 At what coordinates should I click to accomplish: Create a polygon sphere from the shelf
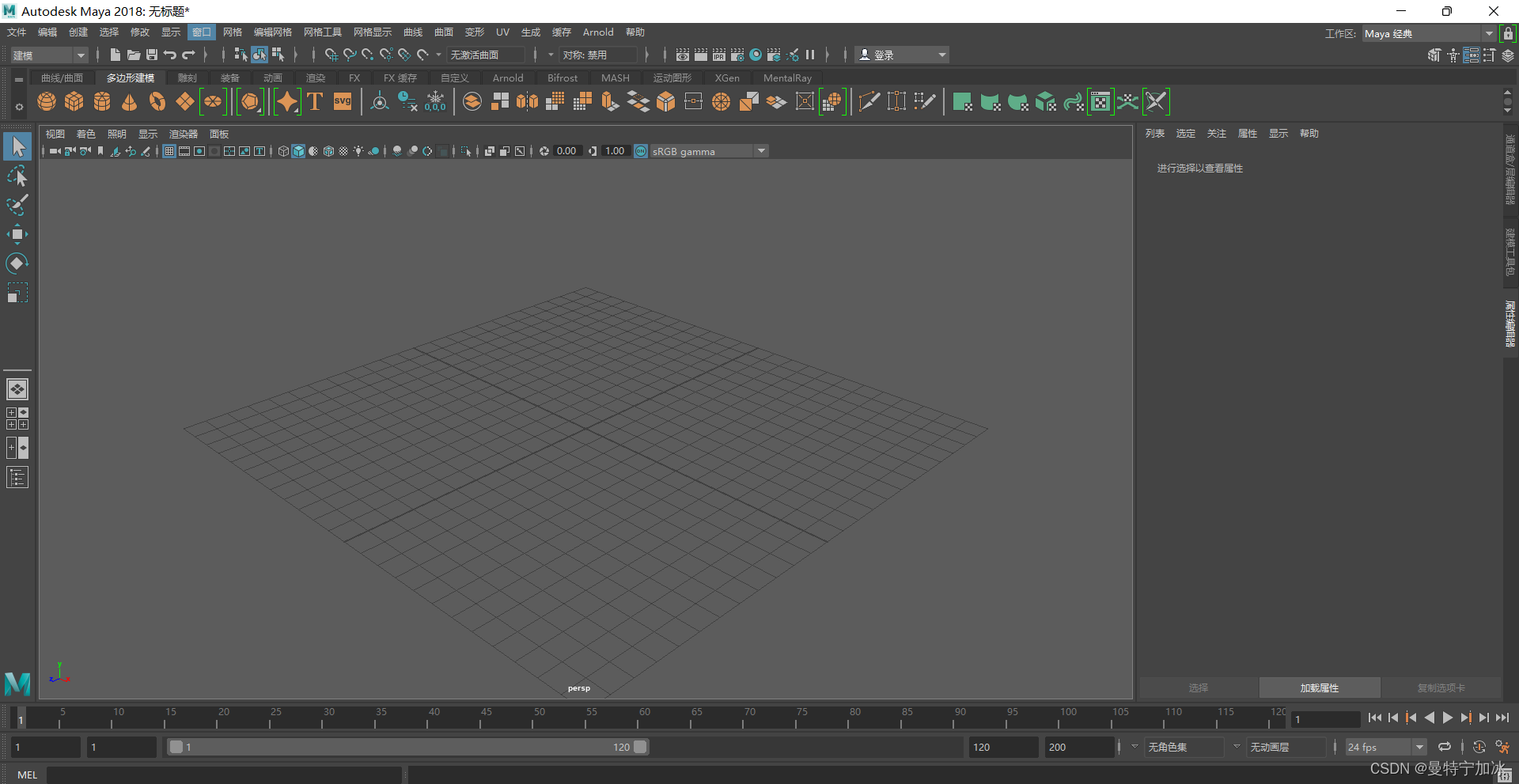point(47,101)
